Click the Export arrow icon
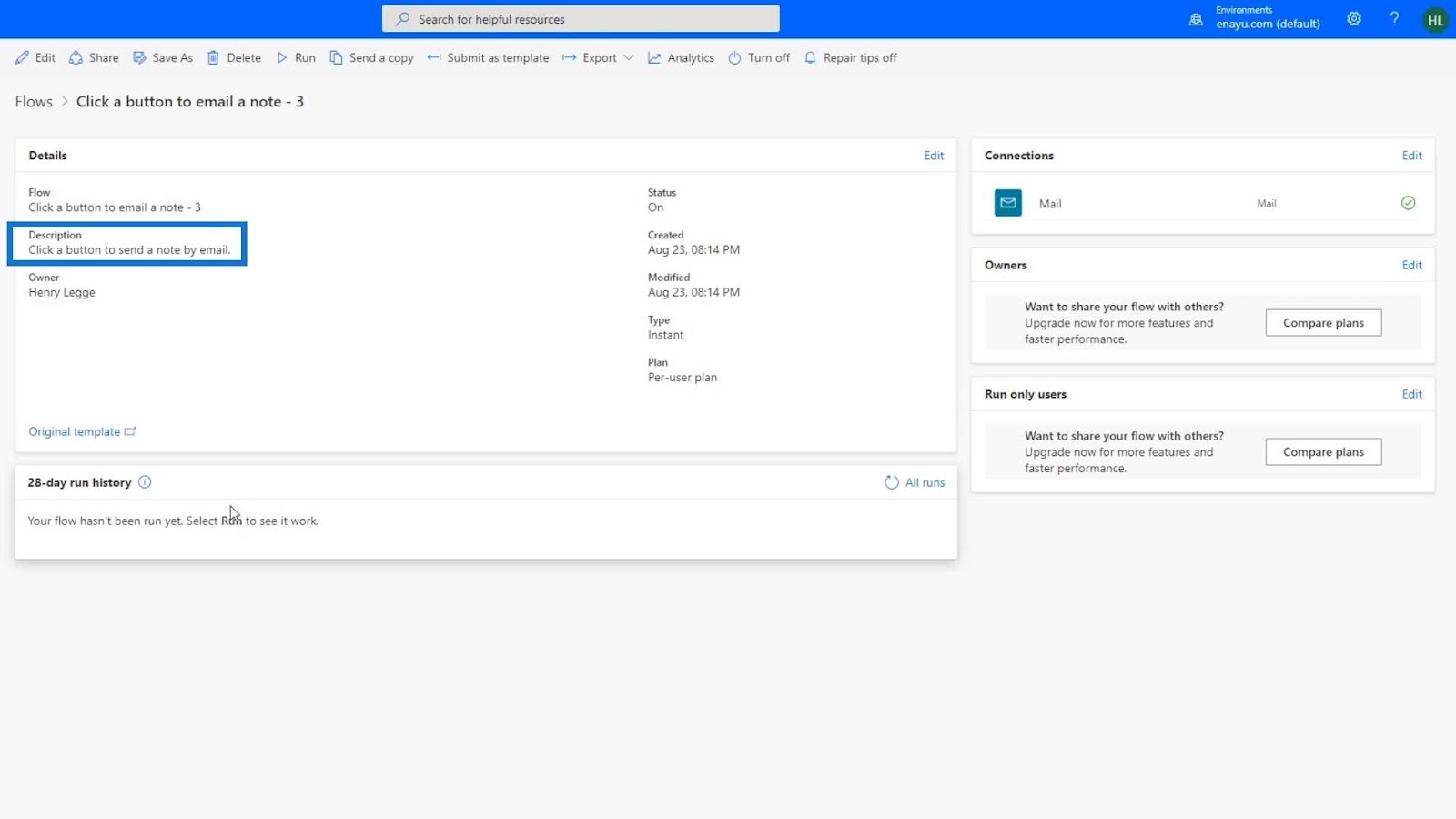The height and width of the screenshot is (819, 1456). 569,57
